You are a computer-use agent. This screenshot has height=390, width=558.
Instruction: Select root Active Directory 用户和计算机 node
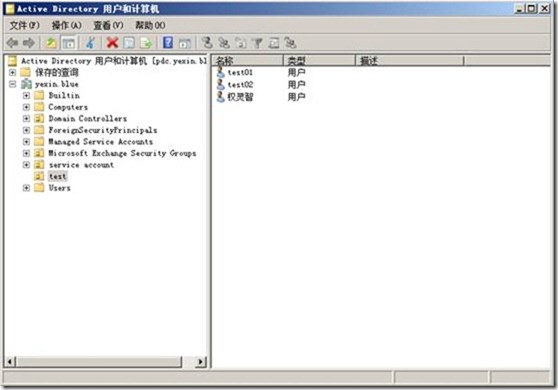[x=114, y=61]
